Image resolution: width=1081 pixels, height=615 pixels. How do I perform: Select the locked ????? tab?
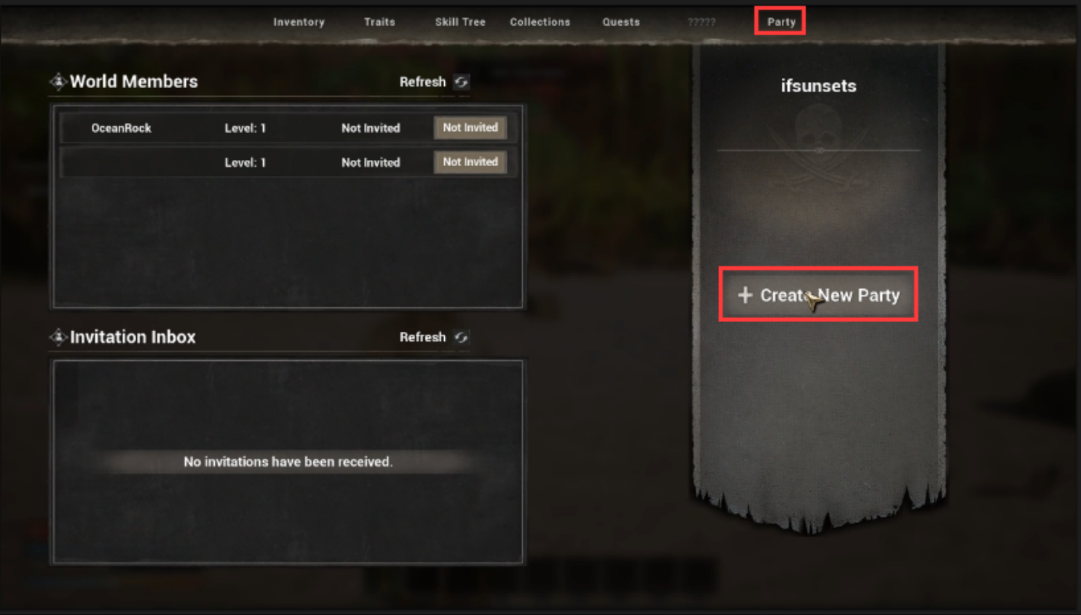click(x=701, y=22)
